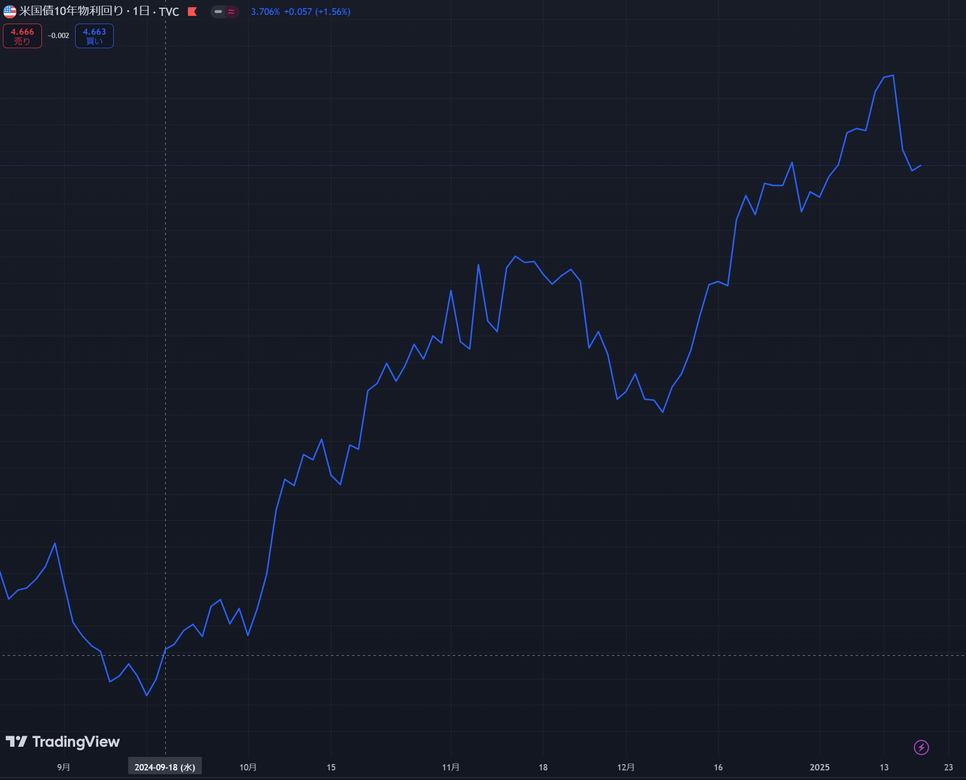Click the purple lightning bolt icon
The image size is (966, 780).
pyautogui.click(x=921, y=747)
